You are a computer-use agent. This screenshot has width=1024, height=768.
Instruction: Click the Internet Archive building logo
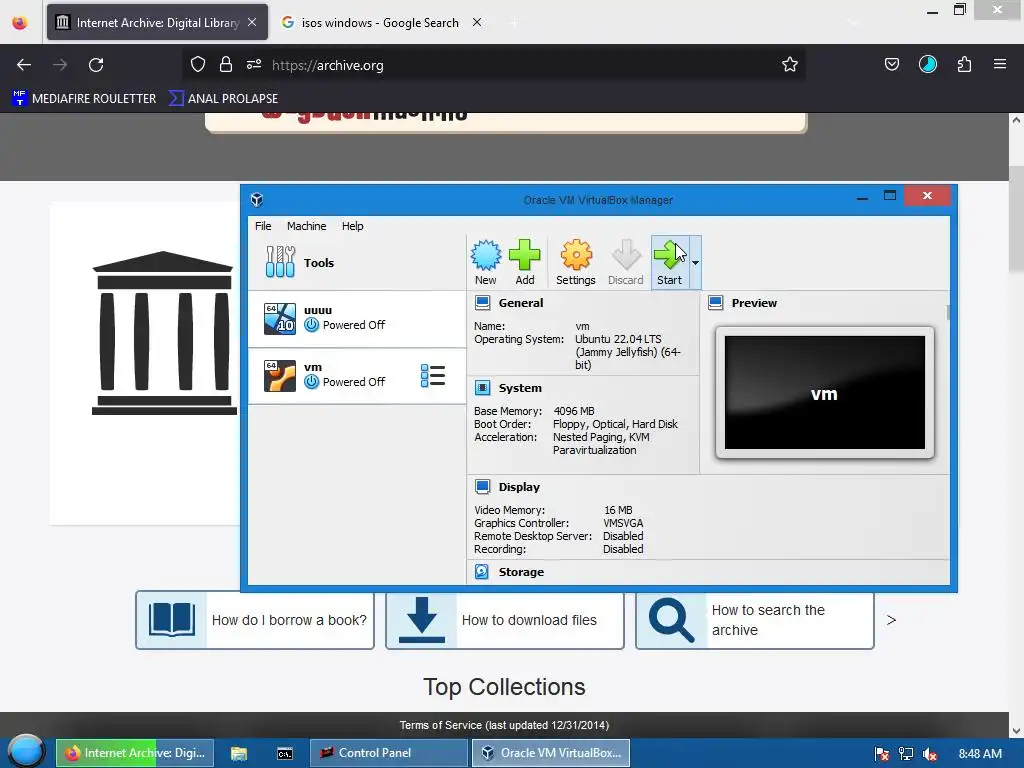pyautogui.click(x=163, y=332)
